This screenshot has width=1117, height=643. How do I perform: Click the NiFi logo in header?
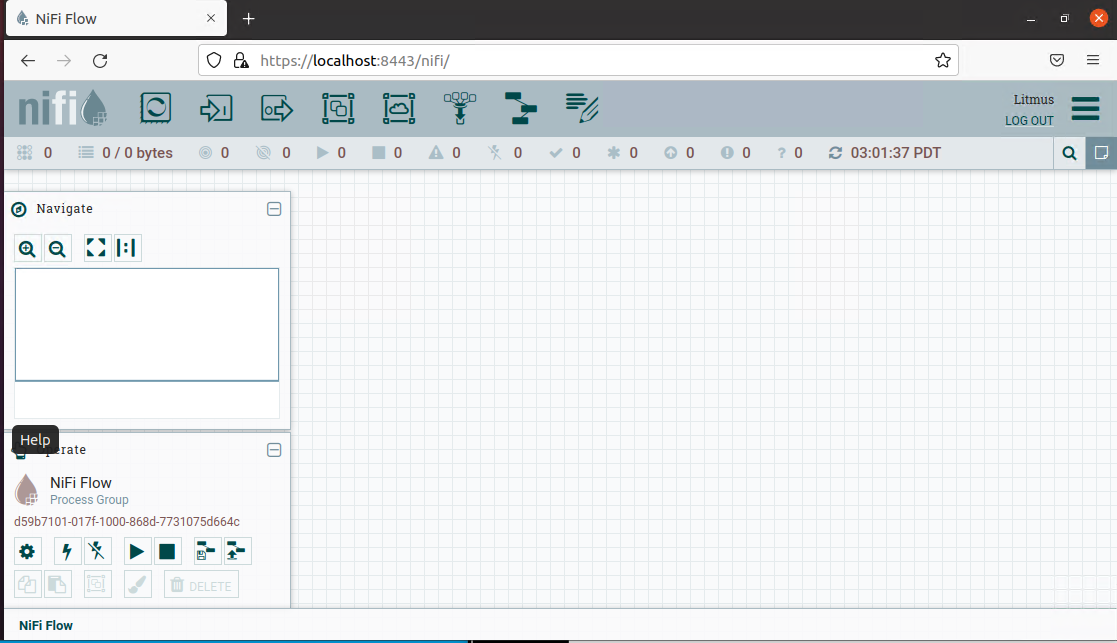[x=63, y=108]
